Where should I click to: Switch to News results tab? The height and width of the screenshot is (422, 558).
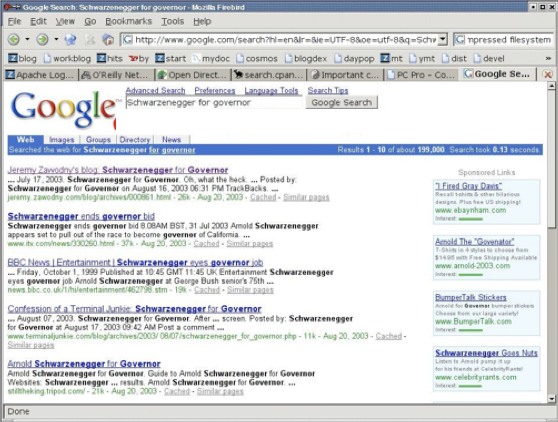[x=172, y=139]
